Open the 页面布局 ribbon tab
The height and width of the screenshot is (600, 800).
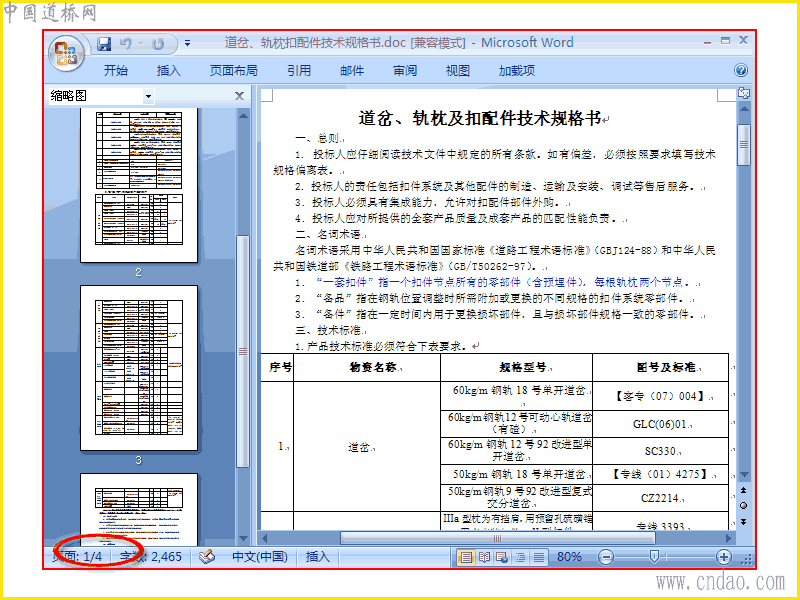[x=233, y=70]
